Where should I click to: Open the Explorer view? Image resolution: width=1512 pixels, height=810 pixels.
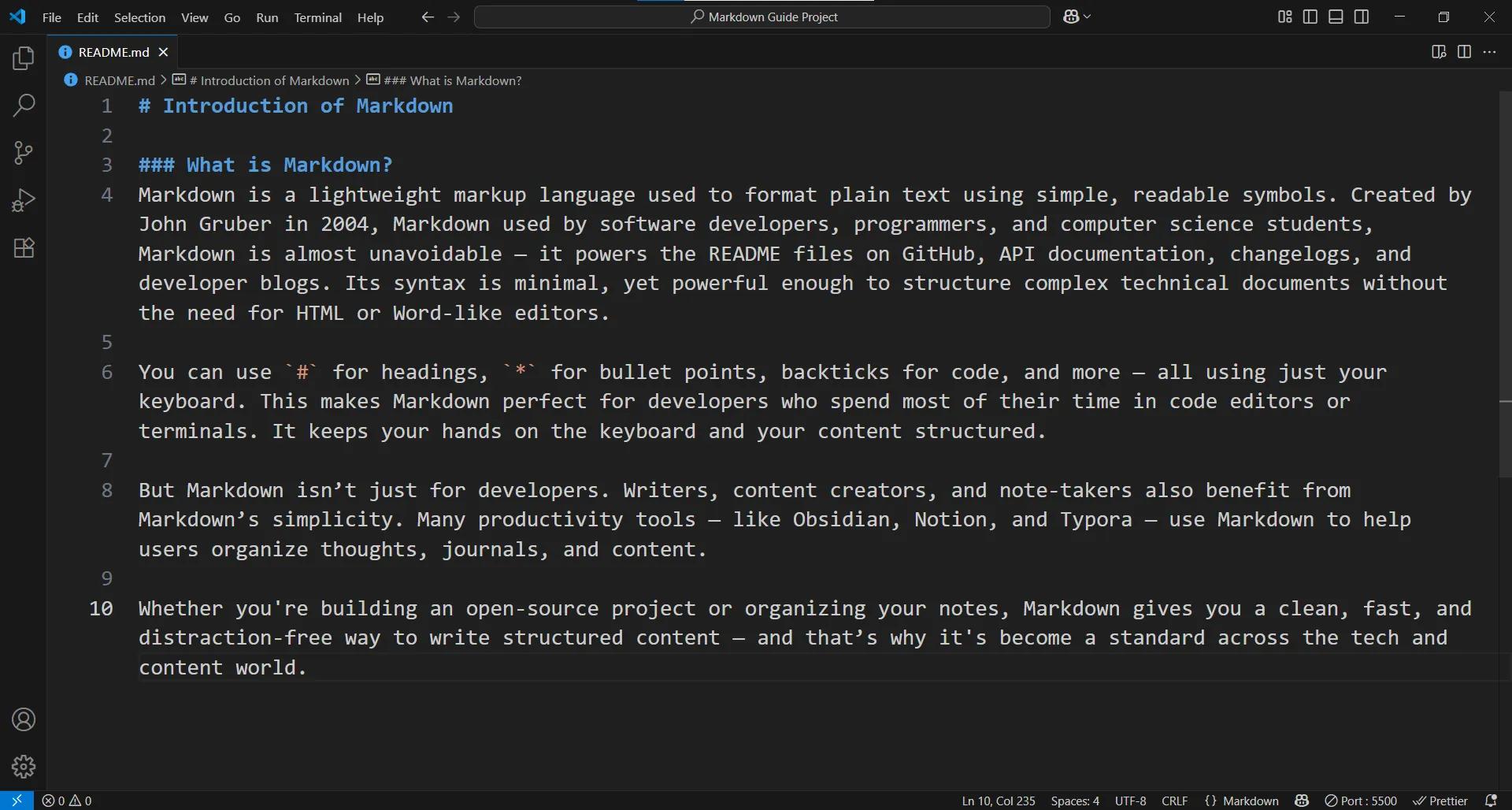click(23, 57)
